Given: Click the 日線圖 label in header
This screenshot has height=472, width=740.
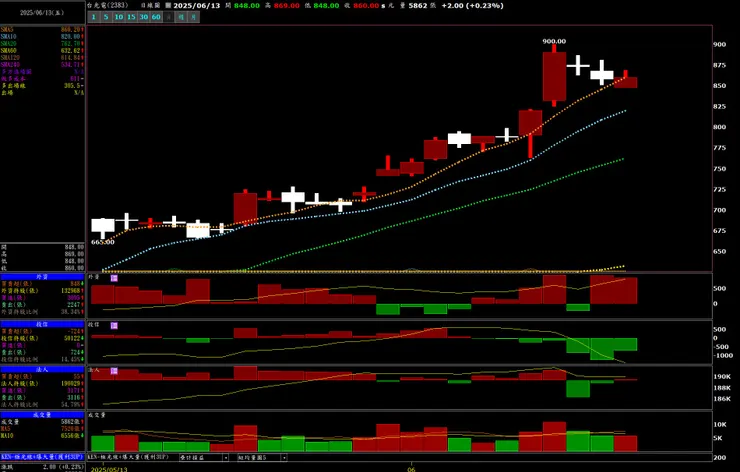Looking at the screenshot, I should tap(151, 6).
